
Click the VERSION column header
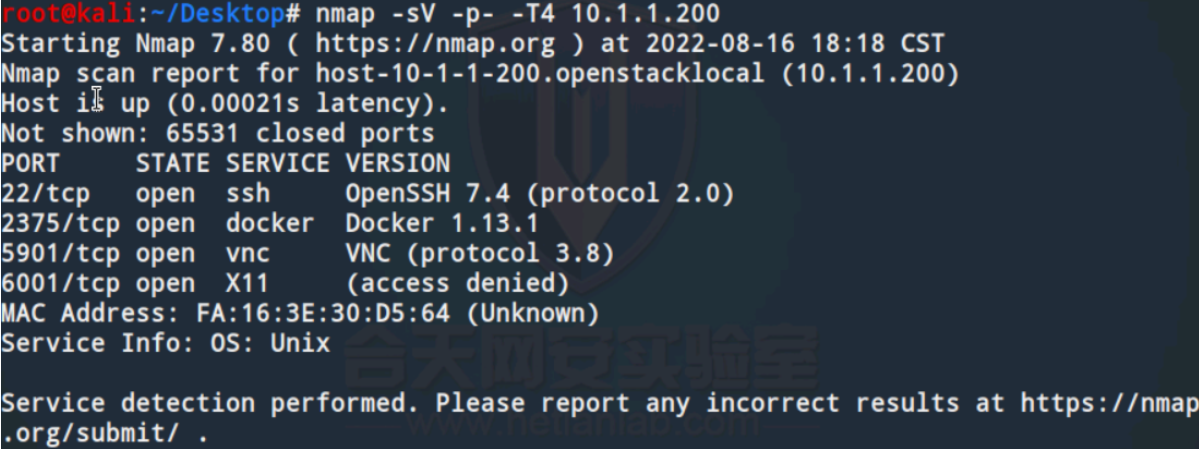tap(398, 163)
